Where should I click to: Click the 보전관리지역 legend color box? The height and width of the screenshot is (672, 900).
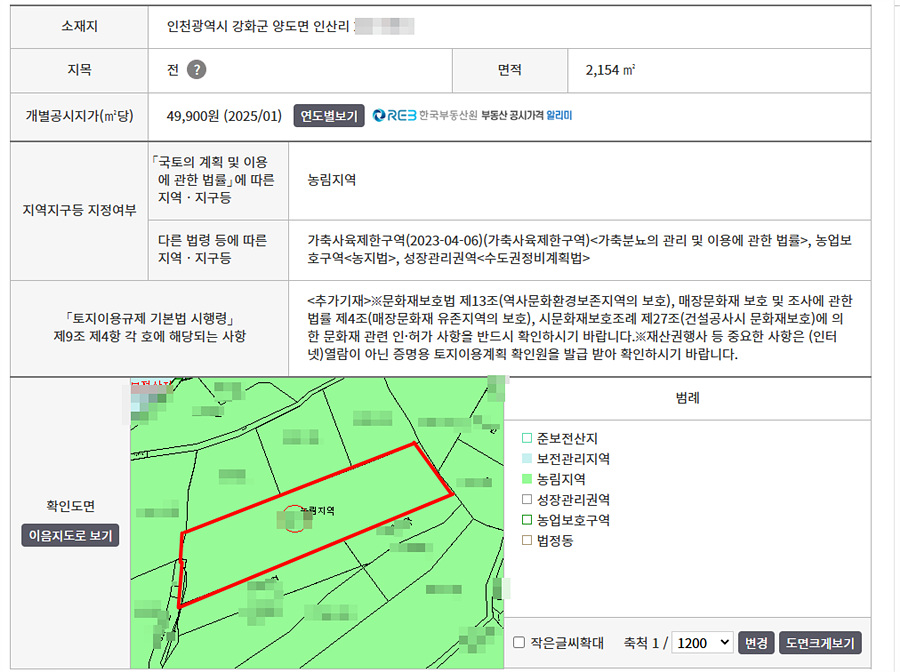(x=527, y=459)
